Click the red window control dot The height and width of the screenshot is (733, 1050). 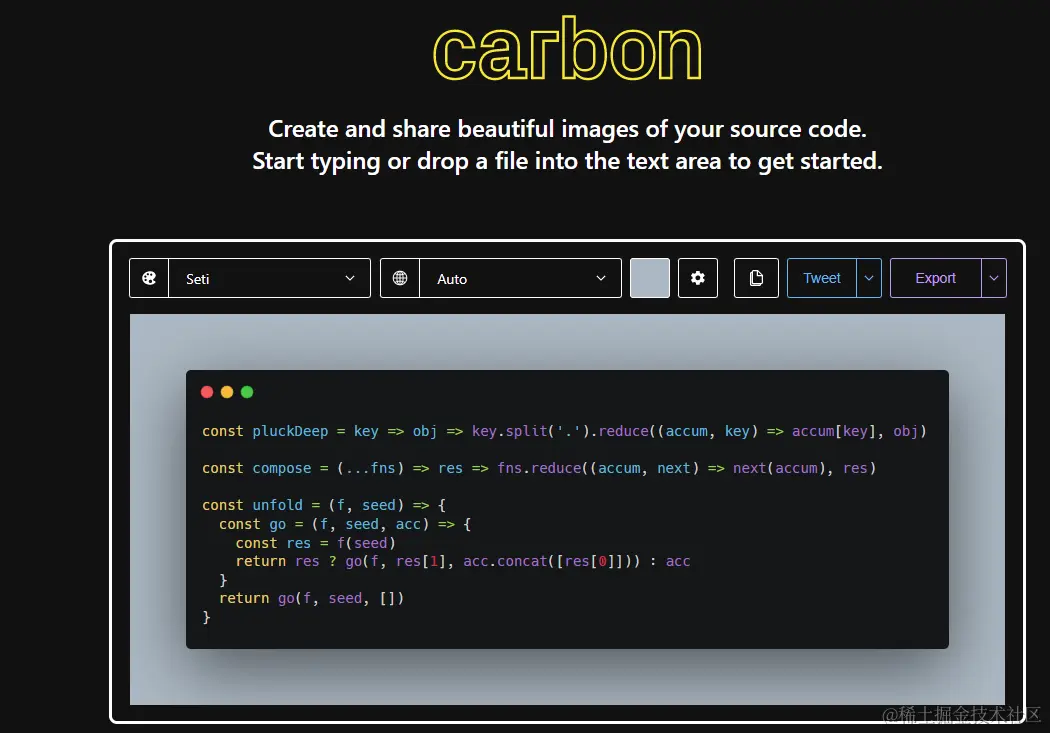pyautogui.click(x=207, y=392)
